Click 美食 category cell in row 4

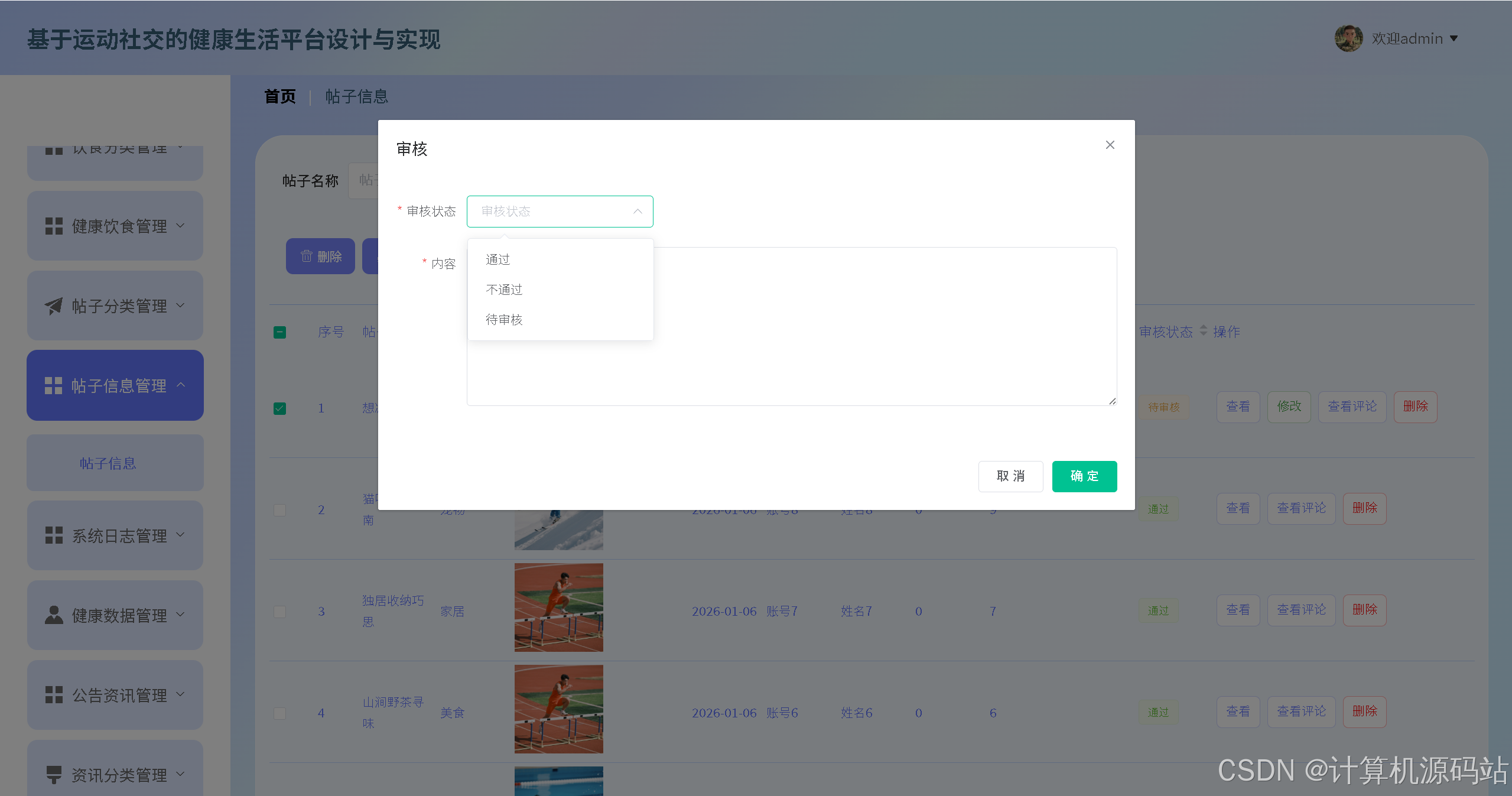tap(452, 713)
